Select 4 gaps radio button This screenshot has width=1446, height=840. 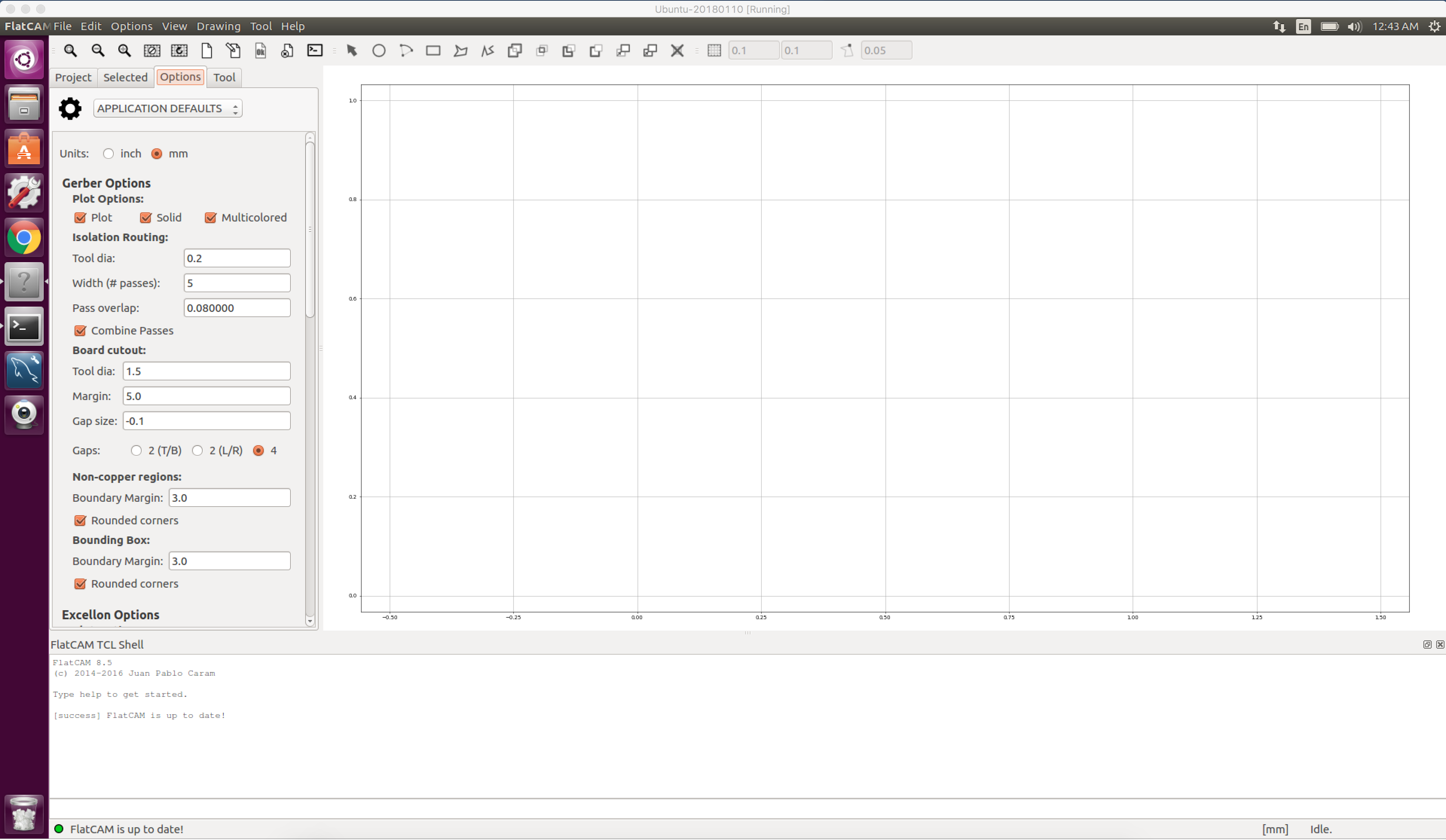tap(259, 450)
